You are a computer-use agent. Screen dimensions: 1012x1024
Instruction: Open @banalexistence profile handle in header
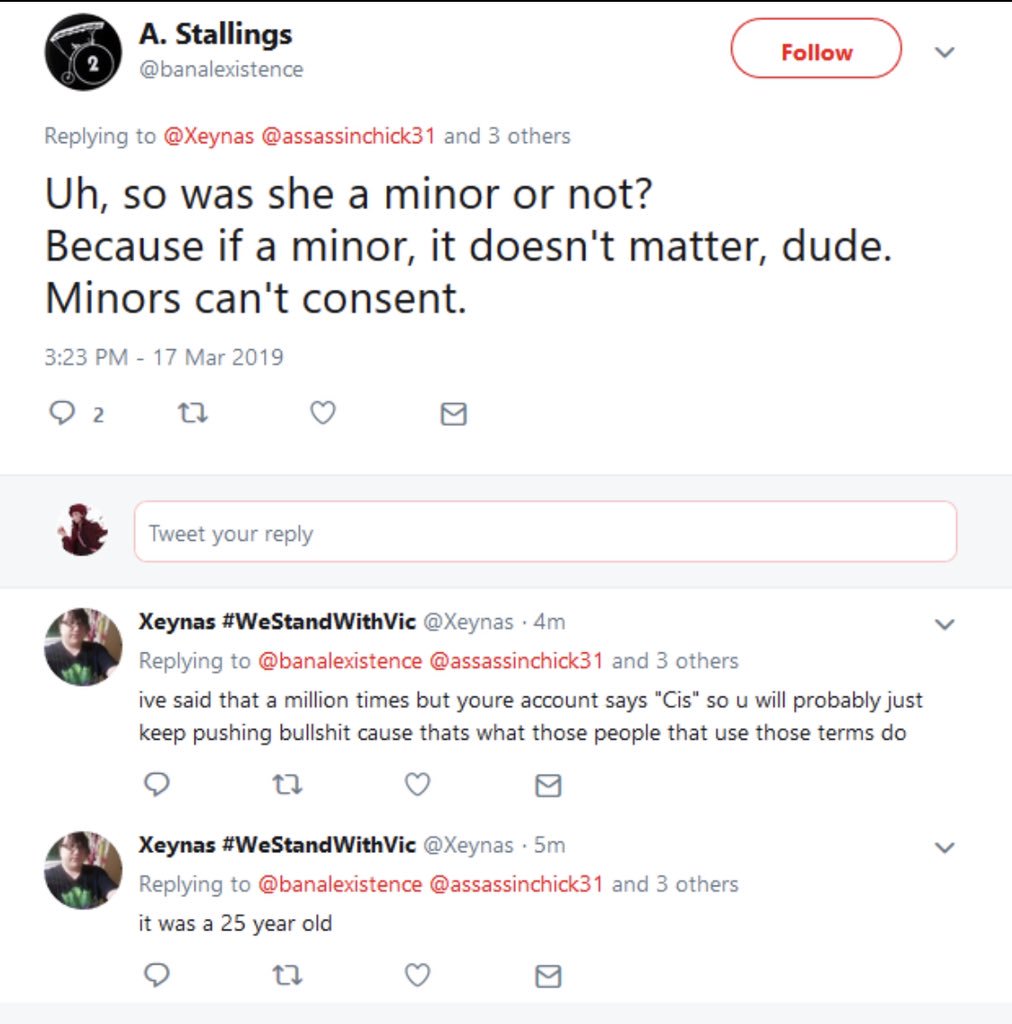[x=221, y=70]
